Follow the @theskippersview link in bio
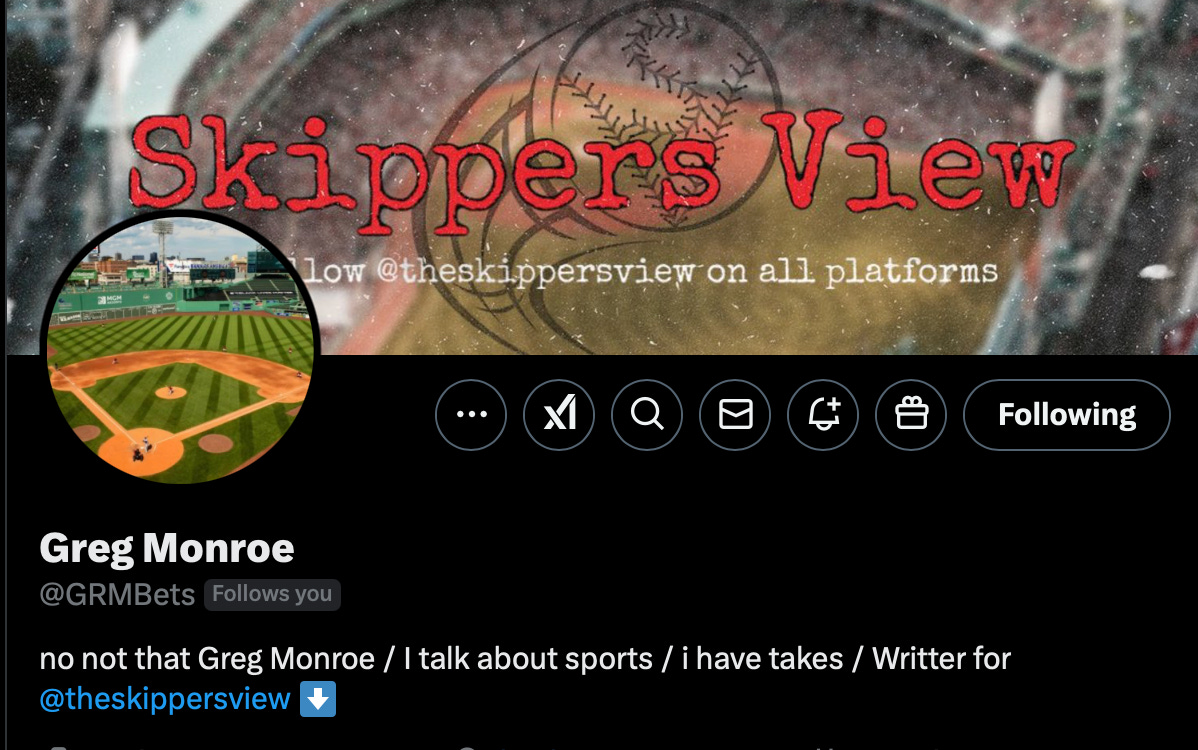1198x750 pixels. pyautogui.click(x=165, y=699)
